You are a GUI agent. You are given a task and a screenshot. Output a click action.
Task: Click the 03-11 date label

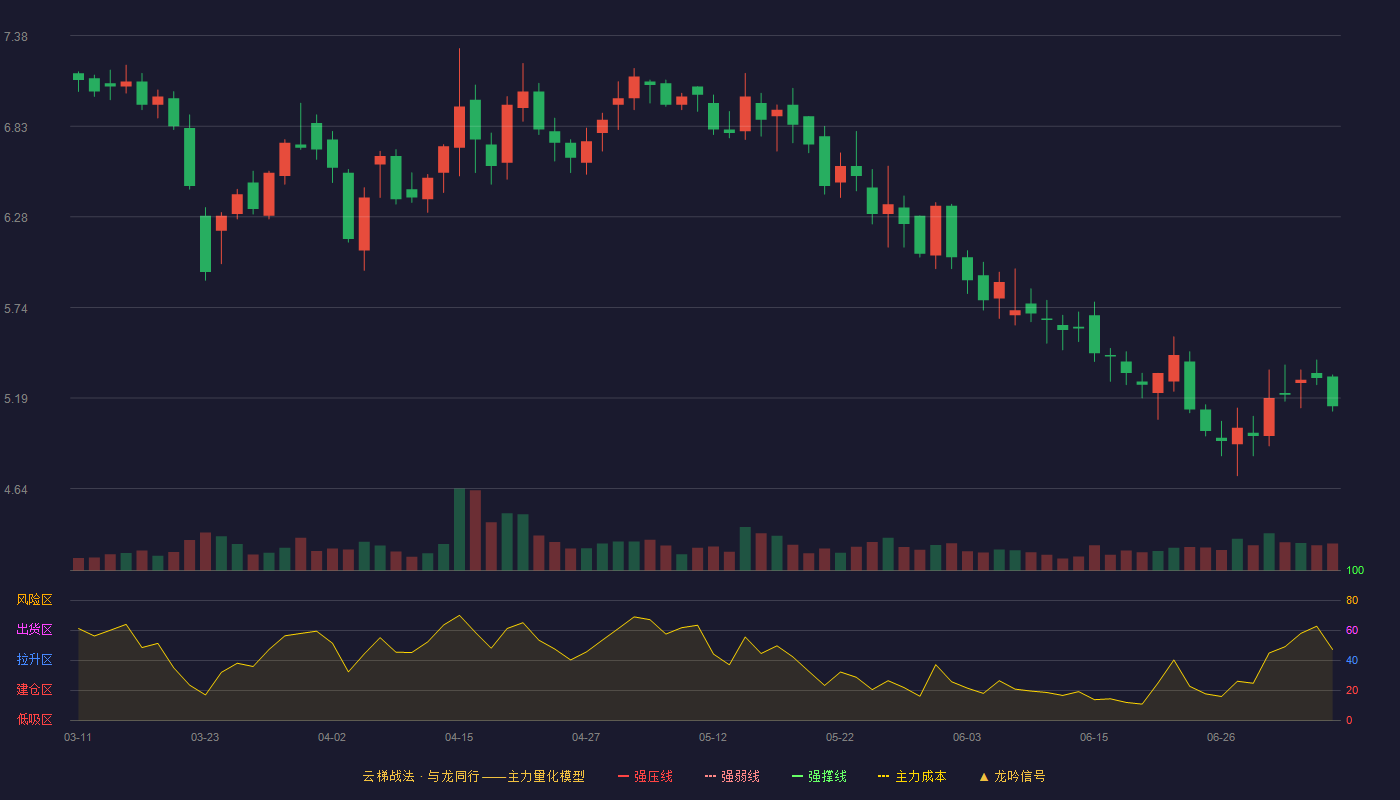pyautogui.click(x=78, y=737)
